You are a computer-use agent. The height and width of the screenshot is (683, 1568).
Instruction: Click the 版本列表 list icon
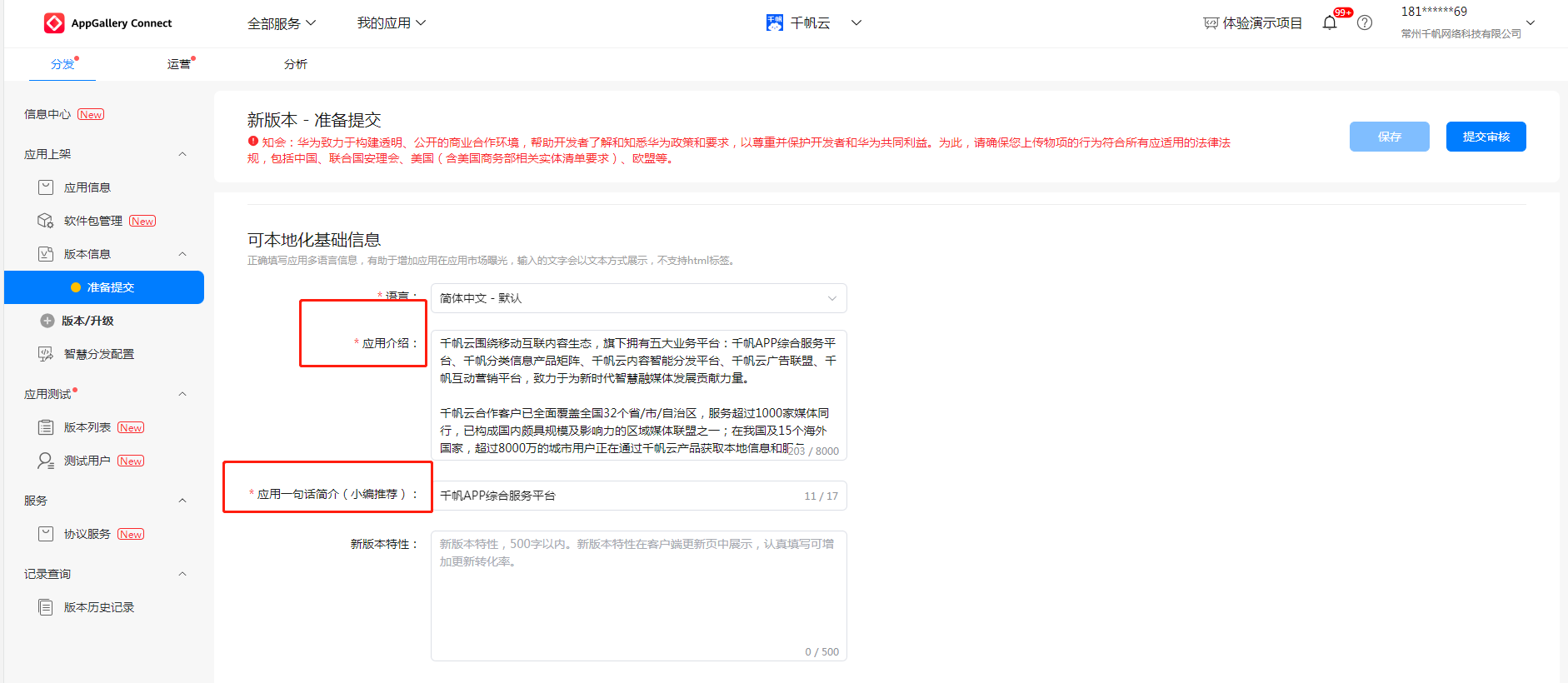click(x=46, y=427)
